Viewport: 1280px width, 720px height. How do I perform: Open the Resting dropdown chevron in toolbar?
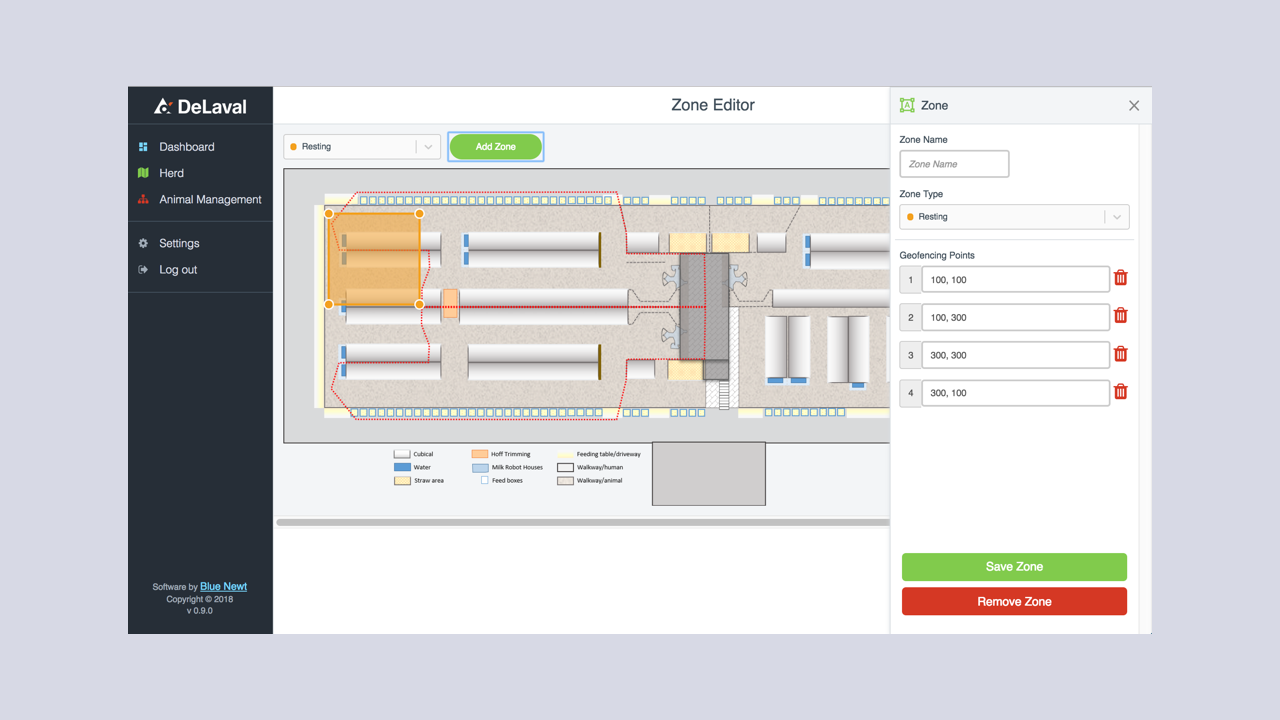(428, 146)
